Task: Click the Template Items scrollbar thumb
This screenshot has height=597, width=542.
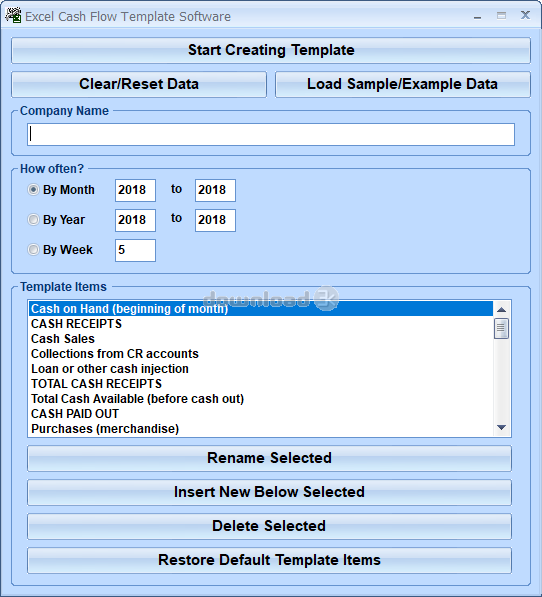Action: 501,328
